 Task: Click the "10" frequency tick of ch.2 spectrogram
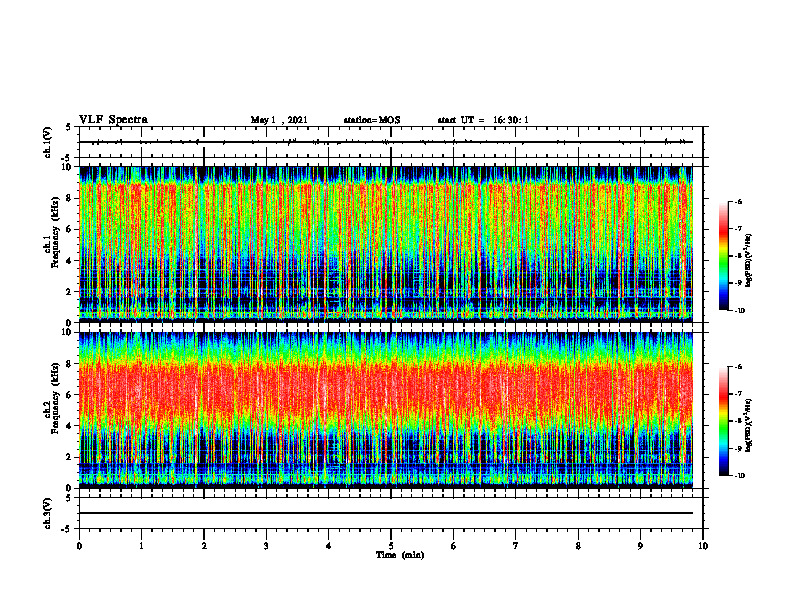67,332
